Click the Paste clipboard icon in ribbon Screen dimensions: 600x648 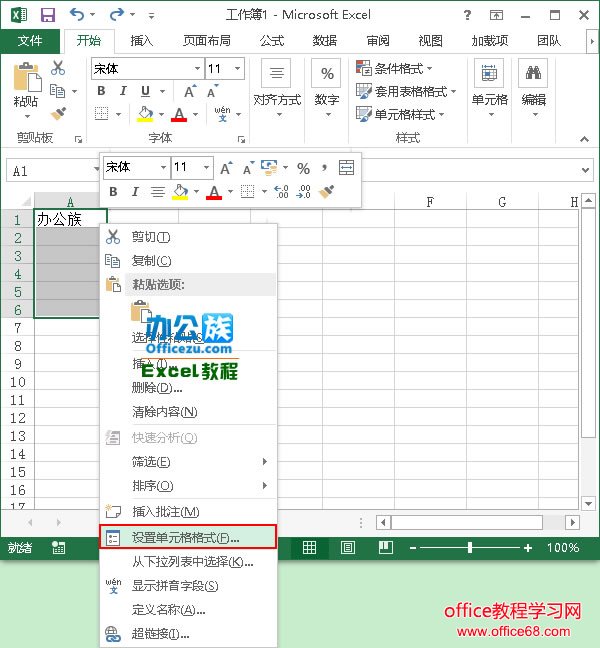[27, 78]
